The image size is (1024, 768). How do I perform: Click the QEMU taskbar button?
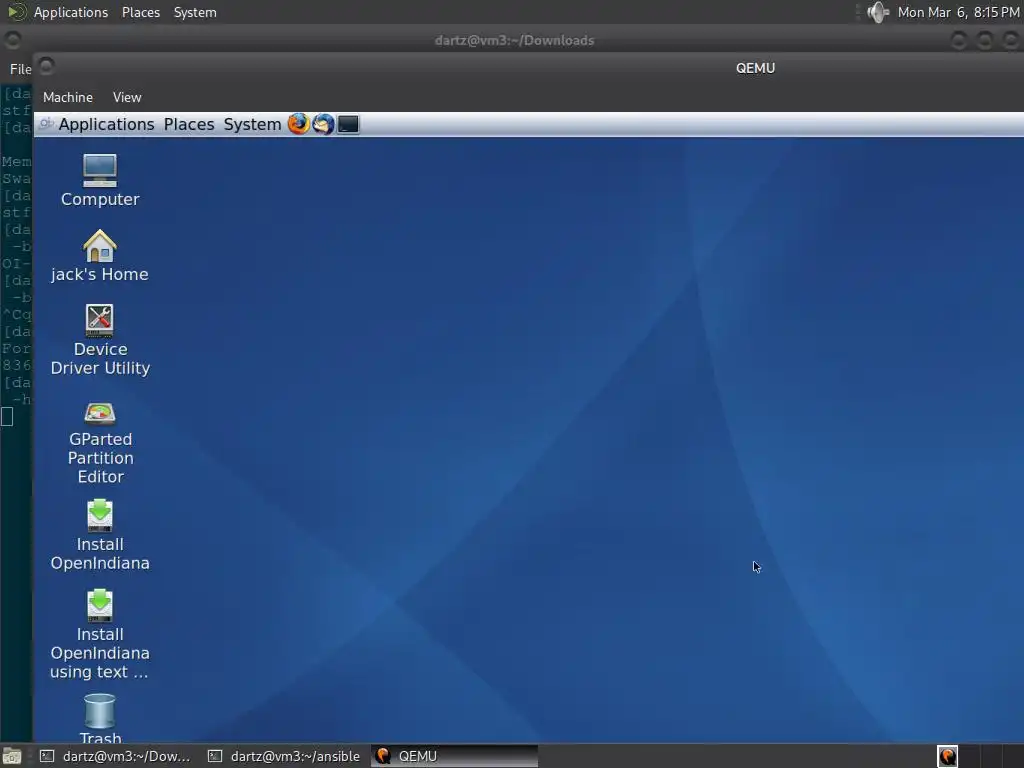click(455, 756)
